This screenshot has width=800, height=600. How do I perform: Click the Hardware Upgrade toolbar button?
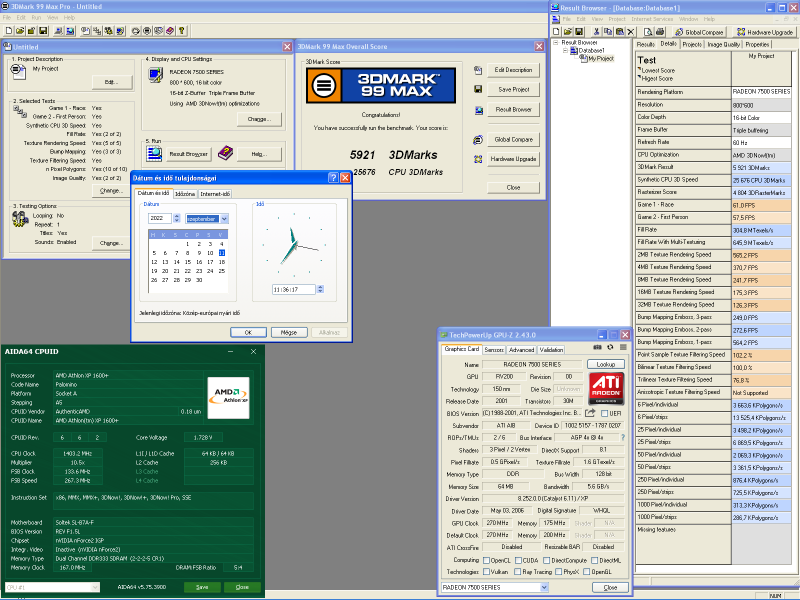coord(764,32)
